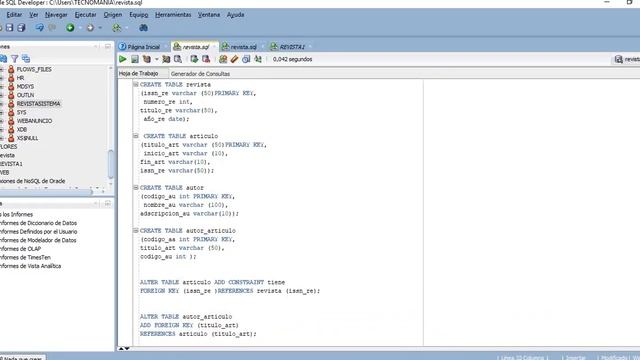Select the OUTLN user in the tree
Screen dimensions: 640x360
(25, 95)
